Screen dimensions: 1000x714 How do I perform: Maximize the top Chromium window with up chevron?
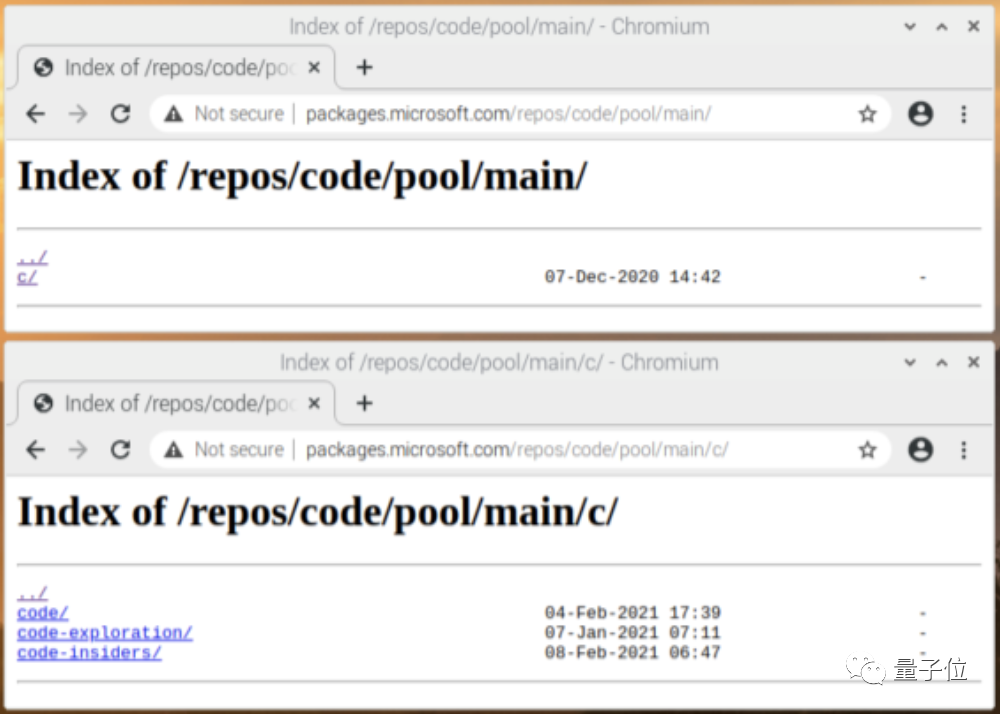coord(942,27)
